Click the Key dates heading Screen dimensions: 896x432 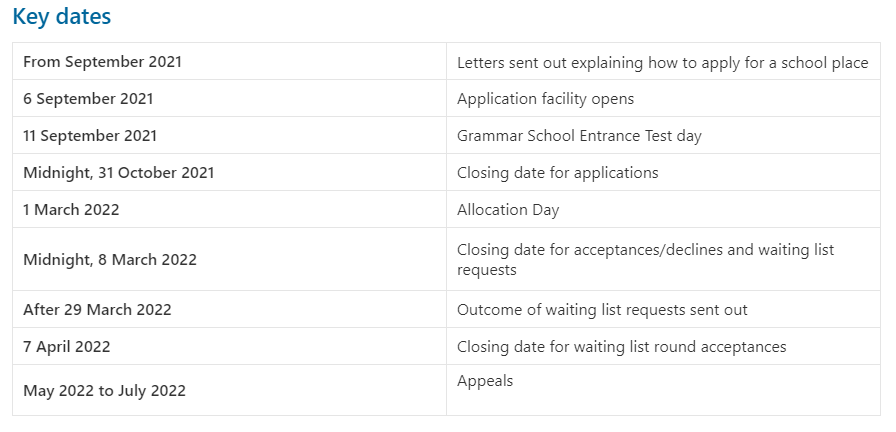pyautogui.click(x=62, y=17)
